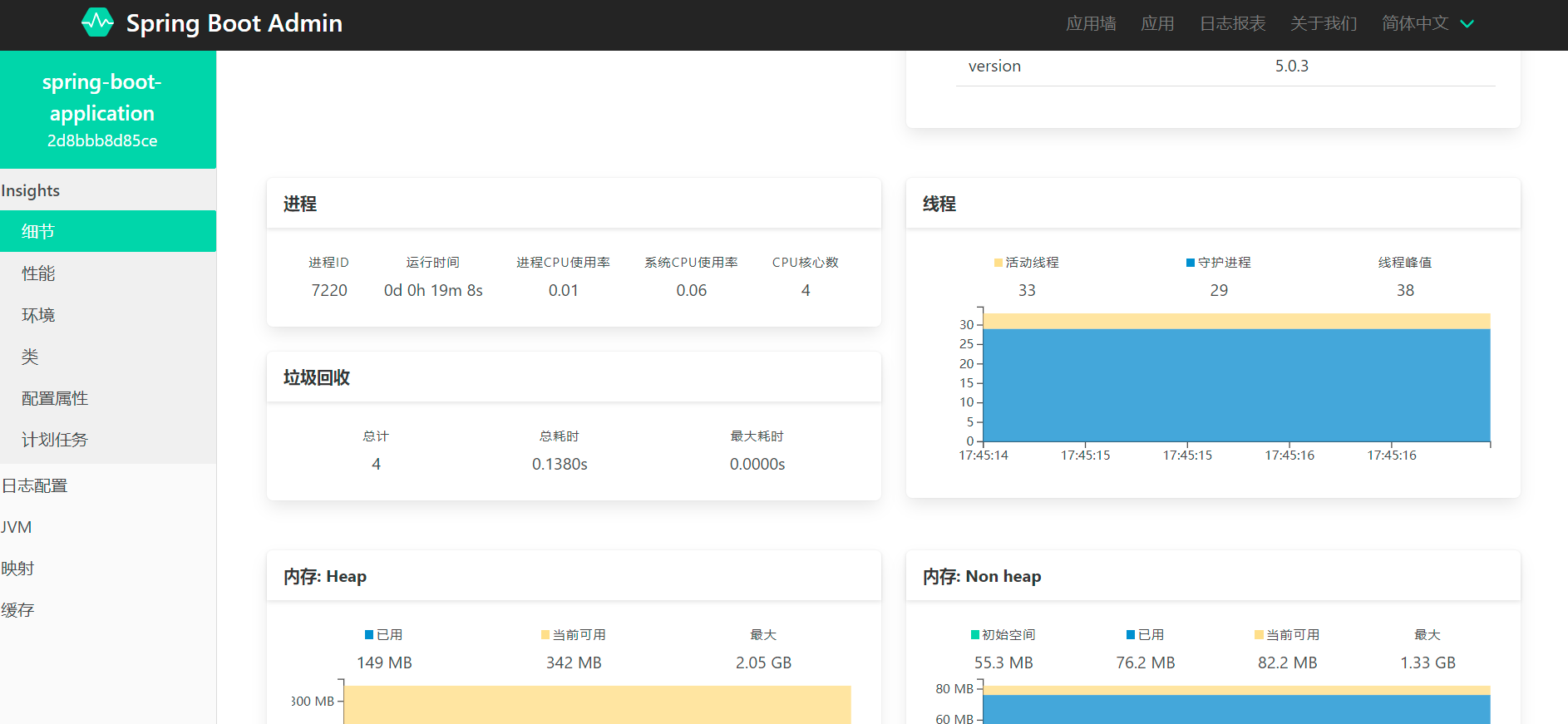Click the 17:45:14 tick on thread chart
The image size is (1568, 724).
pyautogui.click(x=984, y=456)
